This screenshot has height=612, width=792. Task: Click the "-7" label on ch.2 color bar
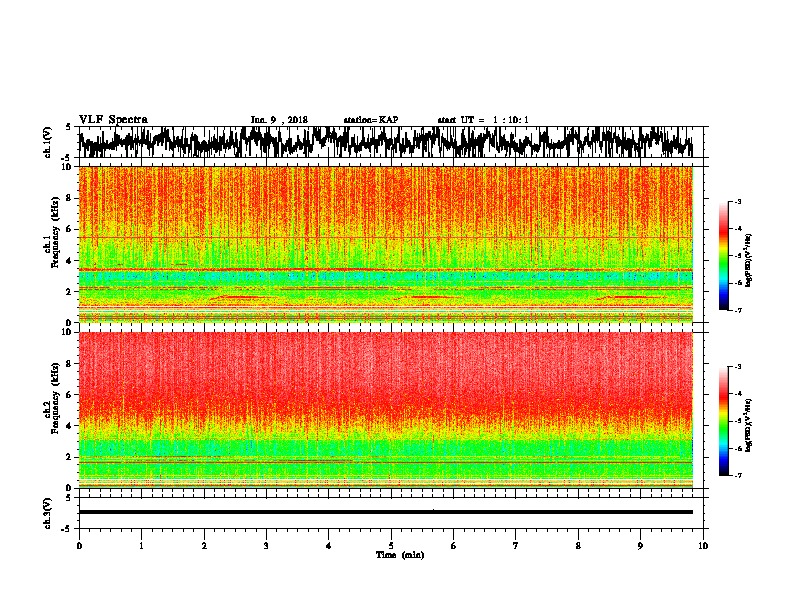(738, 475)
